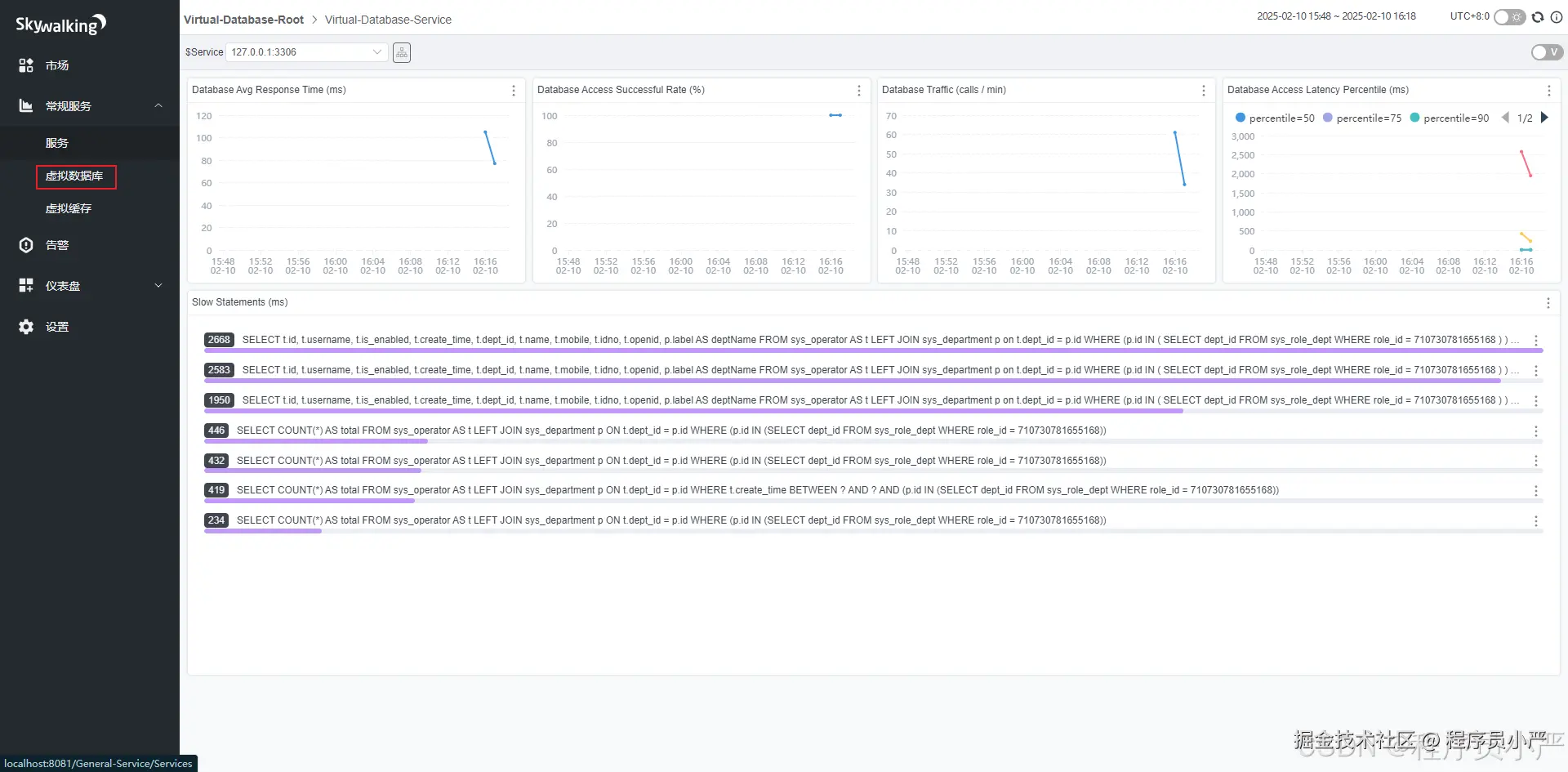
Task: Toggle the light/dark theme switch
Action: pos(1510,17)
